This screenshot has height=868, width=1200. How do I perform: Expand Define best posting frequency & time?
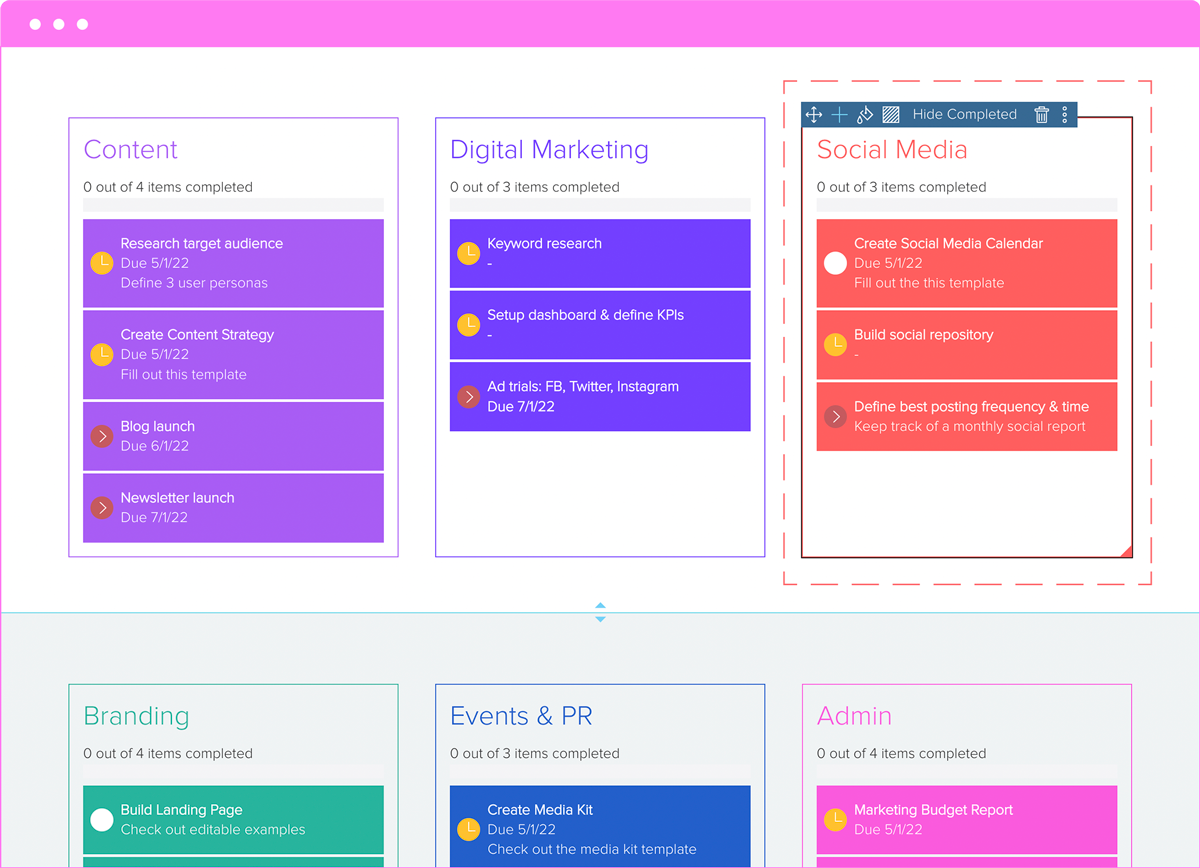[836, 416]
